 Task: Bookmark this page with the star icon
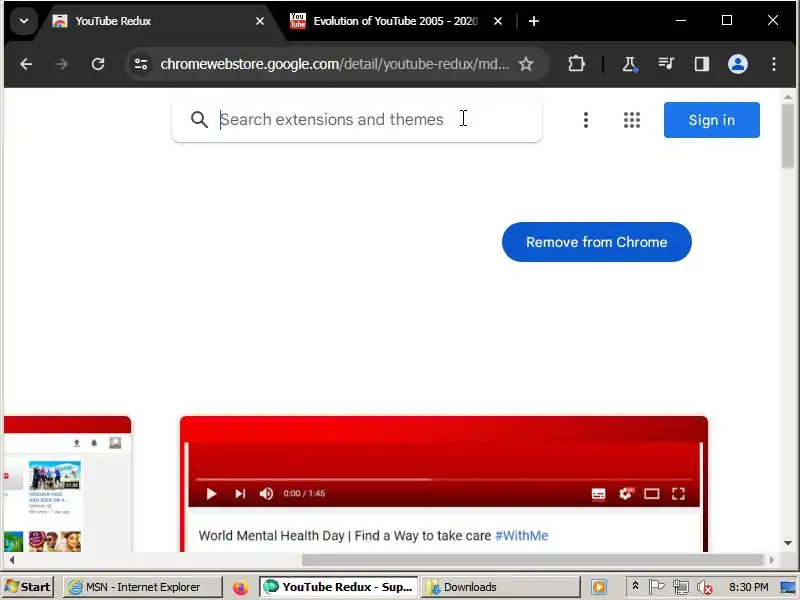point(526,64)
